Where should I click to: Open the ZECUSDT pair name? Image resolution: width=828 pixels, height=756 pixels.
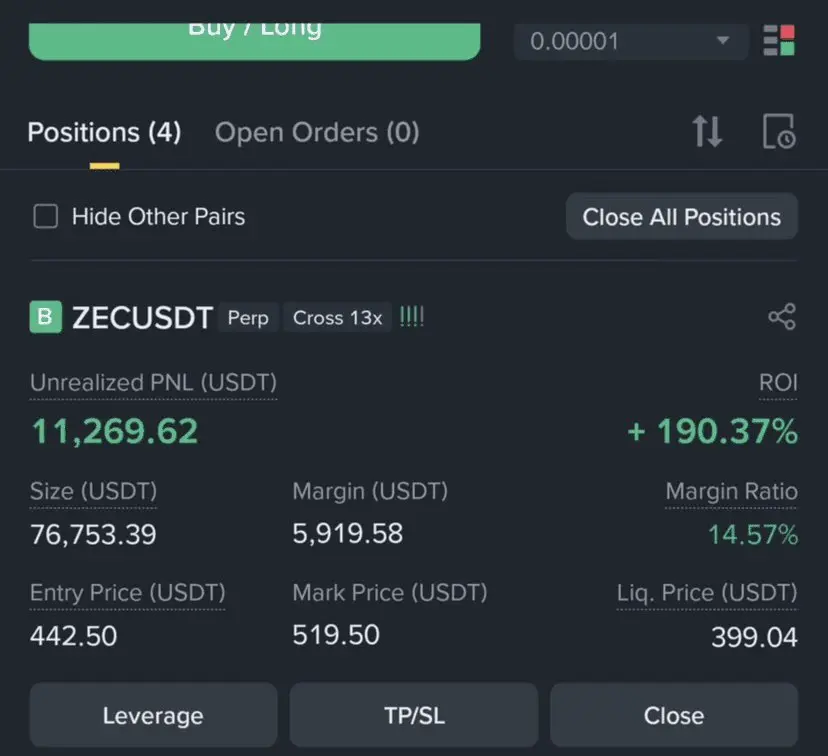tap(142, 318)
